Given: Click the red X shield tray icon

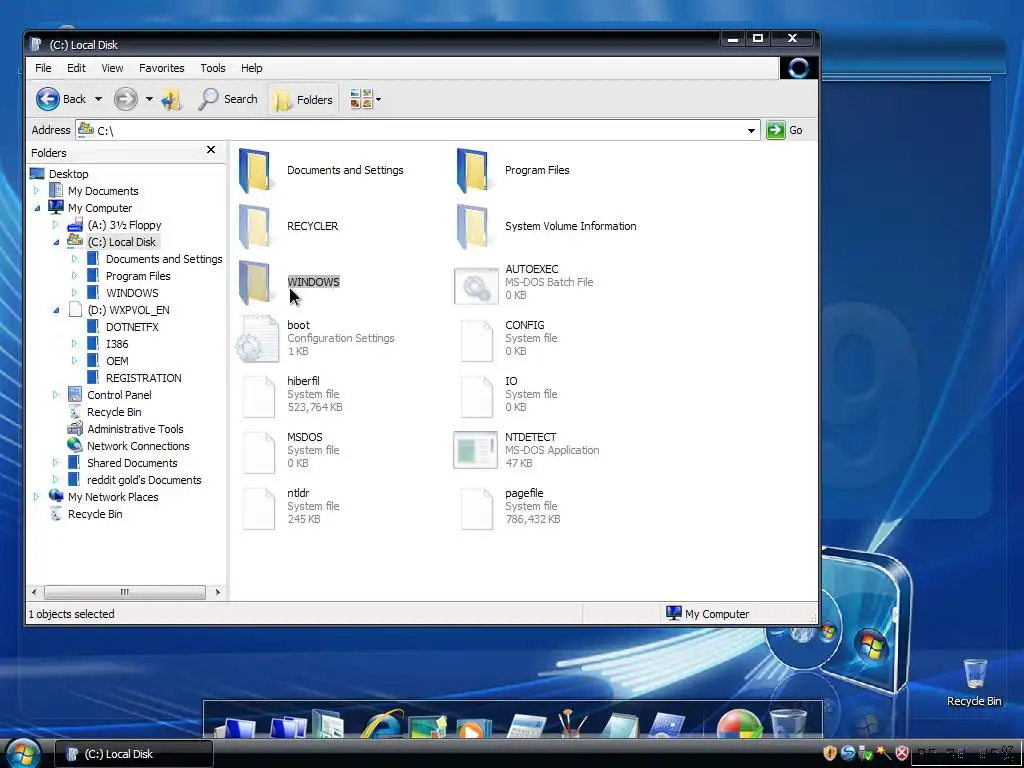Looking at the screenshot, I should tap(902, 753).
